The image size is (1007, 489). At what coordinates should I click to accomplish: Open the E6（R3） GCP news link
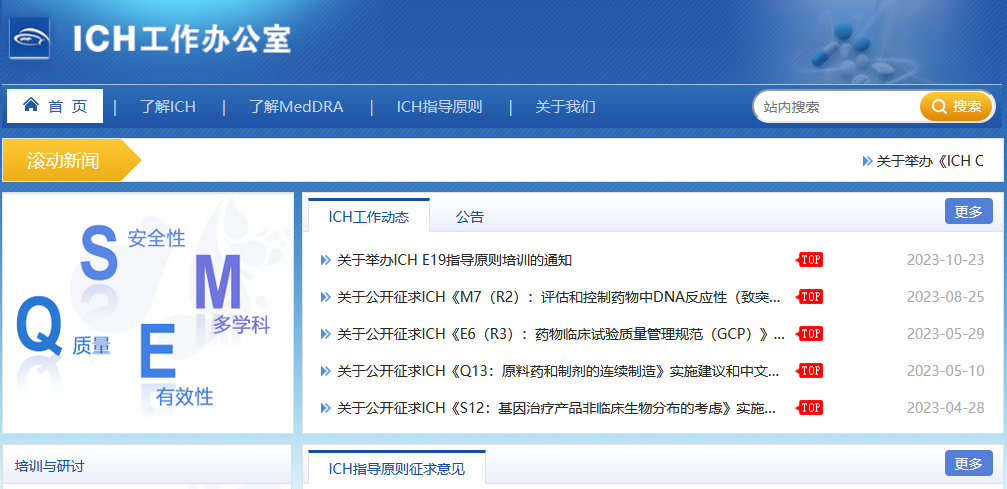point(561,334)
